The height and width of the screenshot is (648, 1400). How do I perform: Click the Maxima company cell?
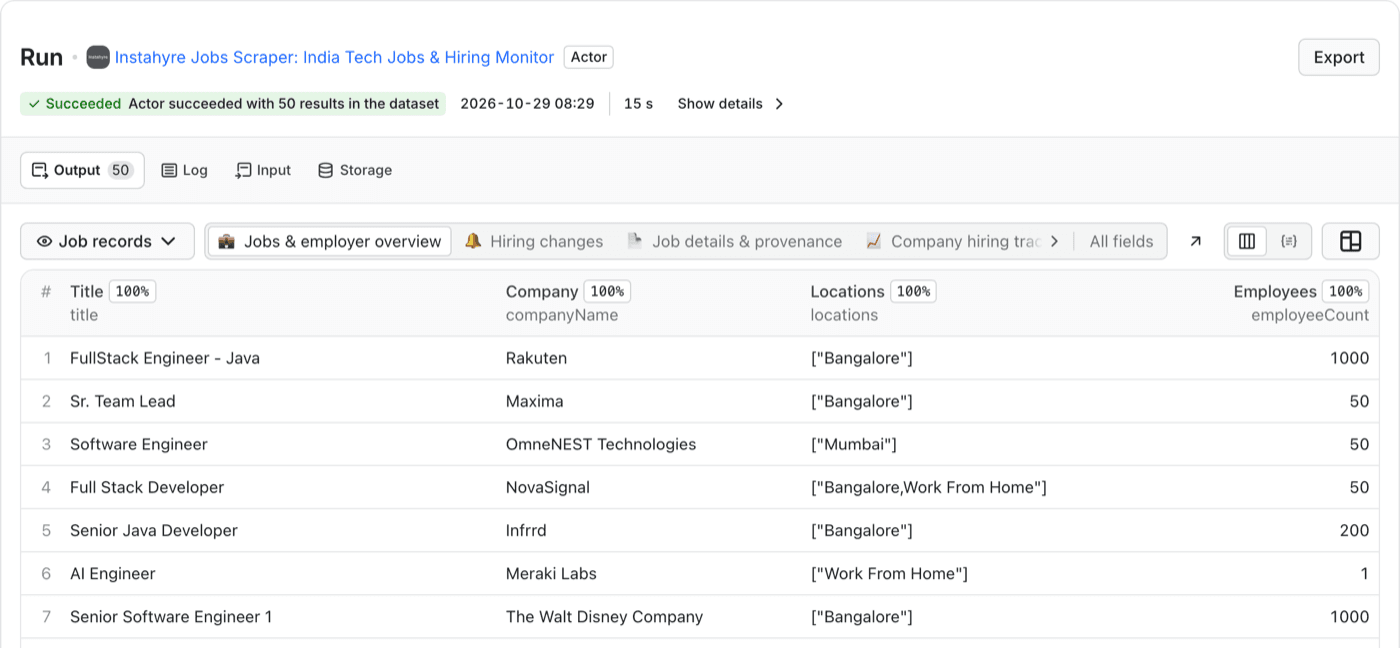click(x=535, y=401)
